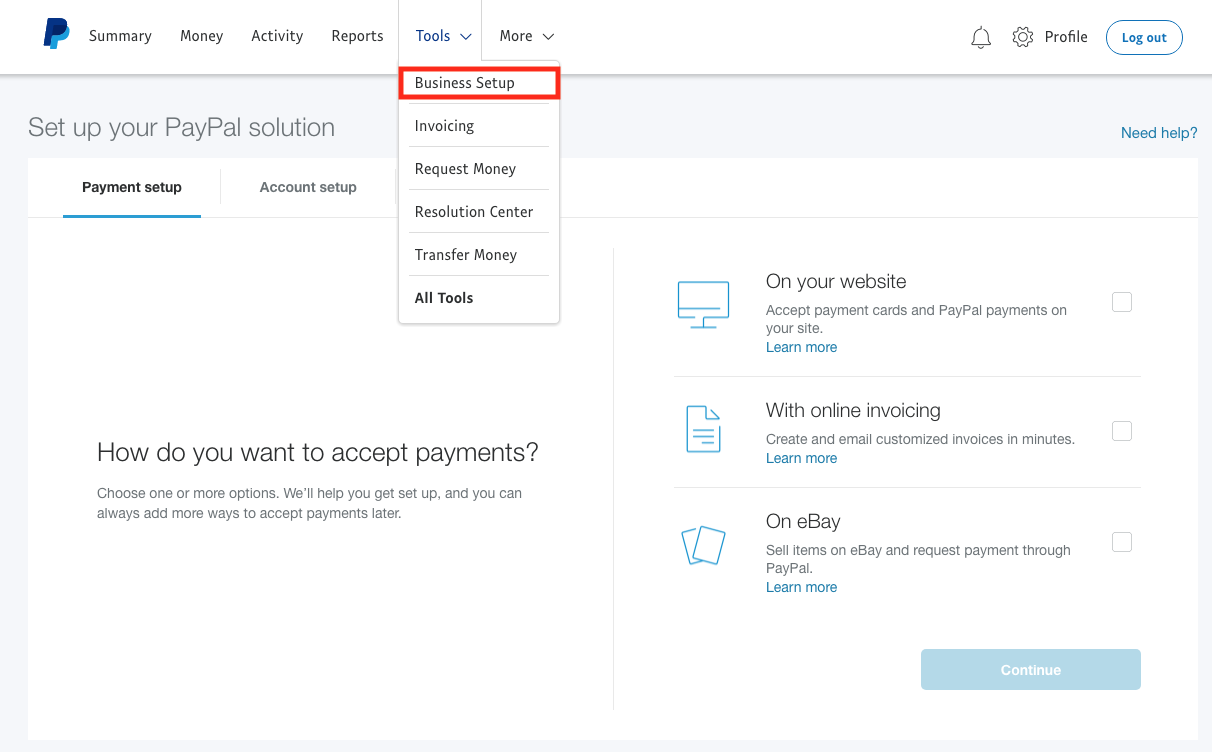Viewport: 1212px width, 752px height.
Task: Select Business Setup in the Tools menu
Action: (479, 83)
